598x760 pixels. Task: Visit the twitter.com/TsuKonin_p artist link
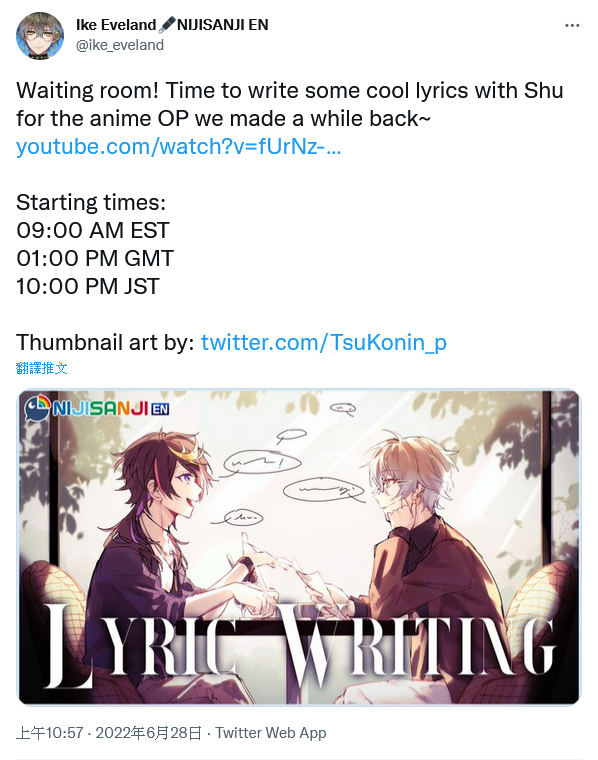tap(323, 343)
